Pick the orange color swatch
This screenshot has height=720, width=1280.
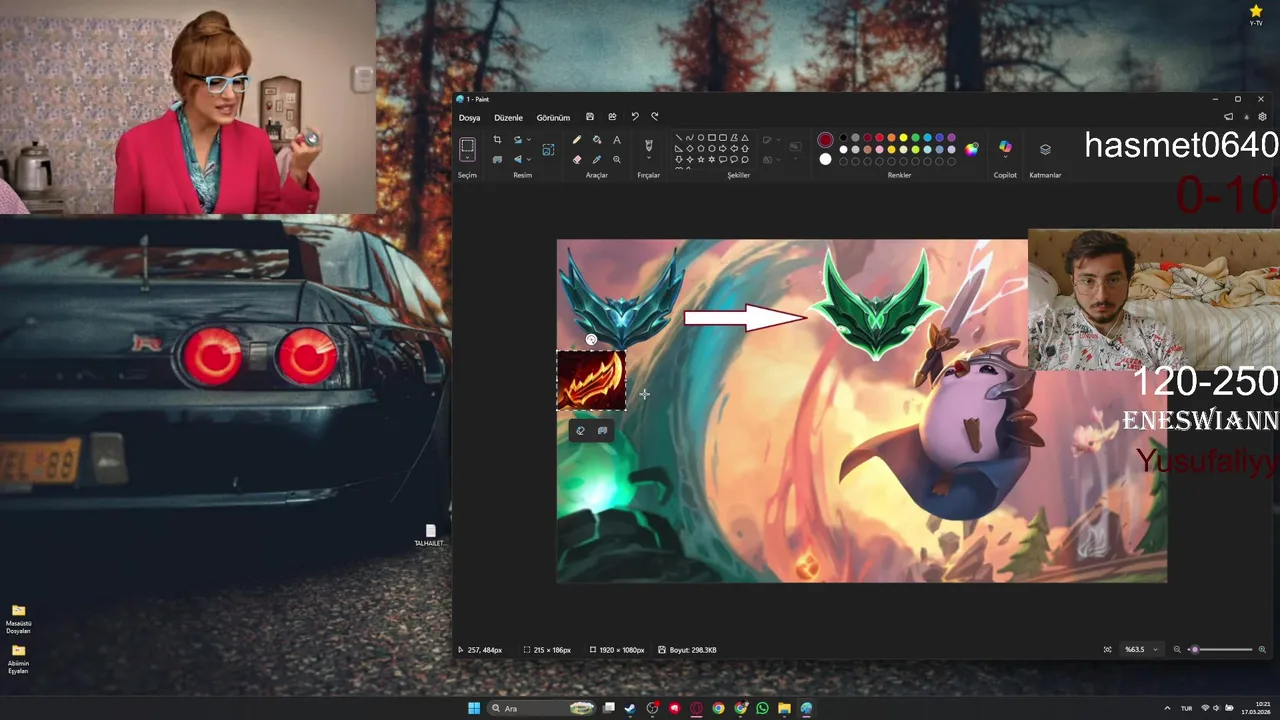[891, 137]
